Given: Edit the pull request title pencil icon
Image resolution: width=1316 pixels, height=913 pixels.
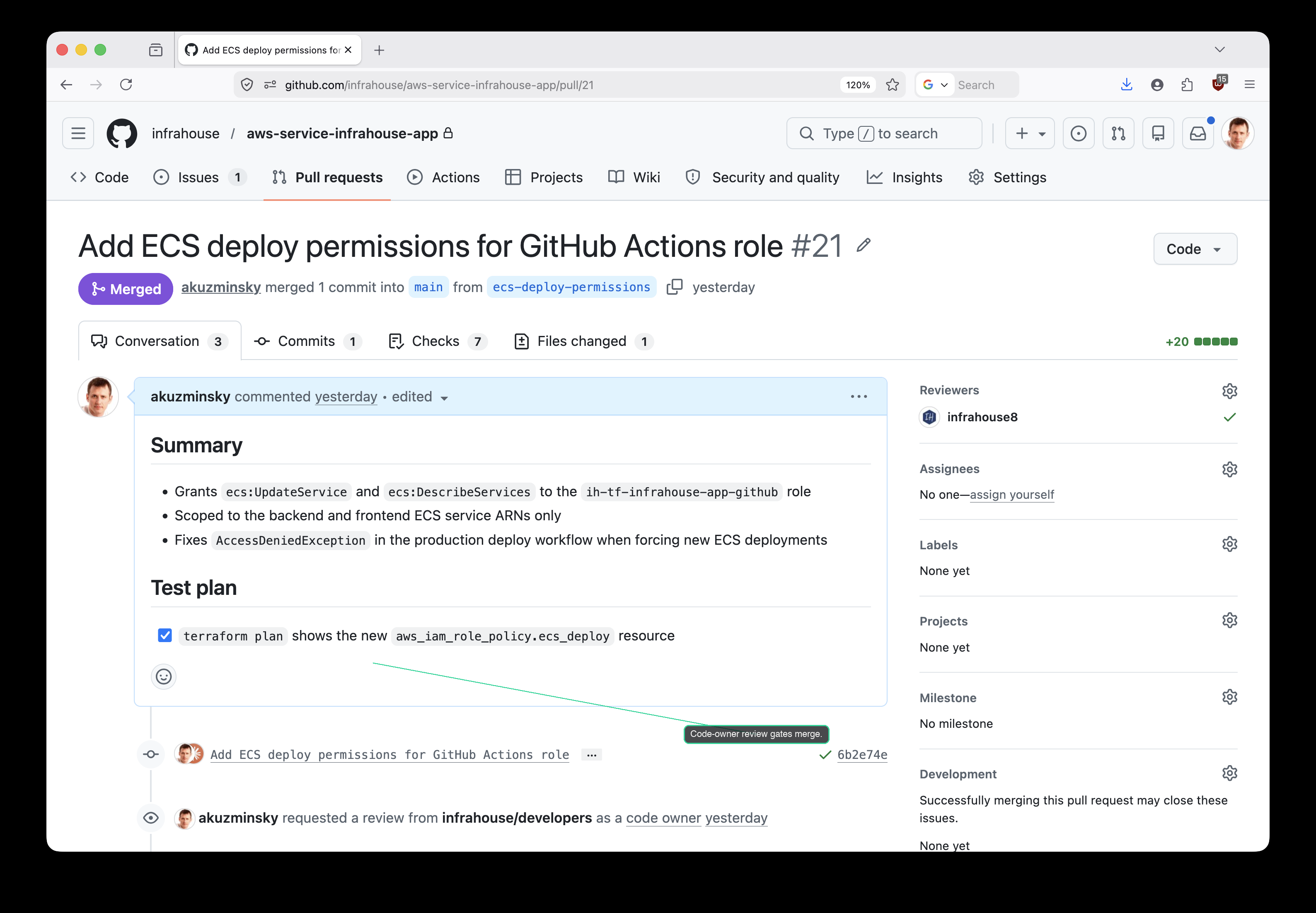Looking at the screenshot, I should (864, 245).
